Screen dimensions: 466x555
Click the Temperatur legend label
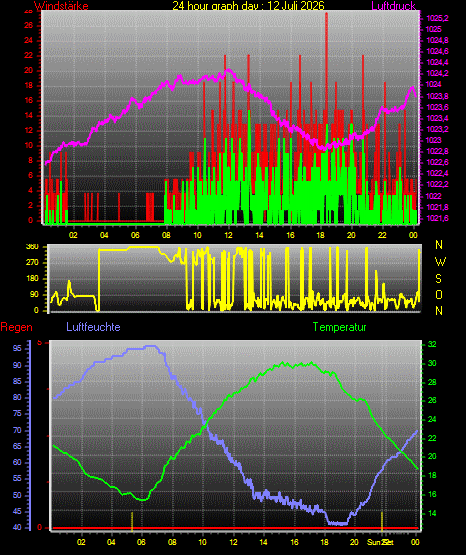[x=339, y=326]
